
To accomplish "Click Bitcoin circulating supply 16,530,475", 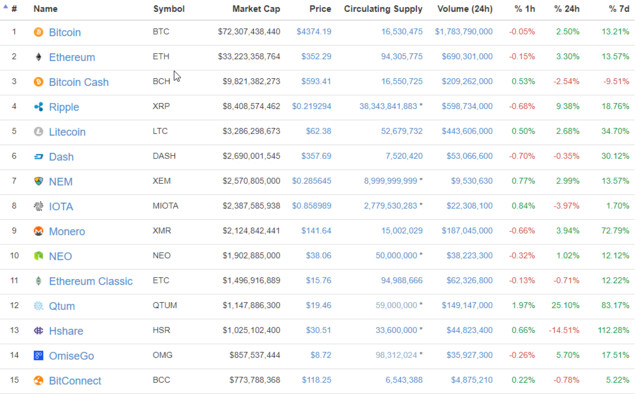I will [402, 31].
